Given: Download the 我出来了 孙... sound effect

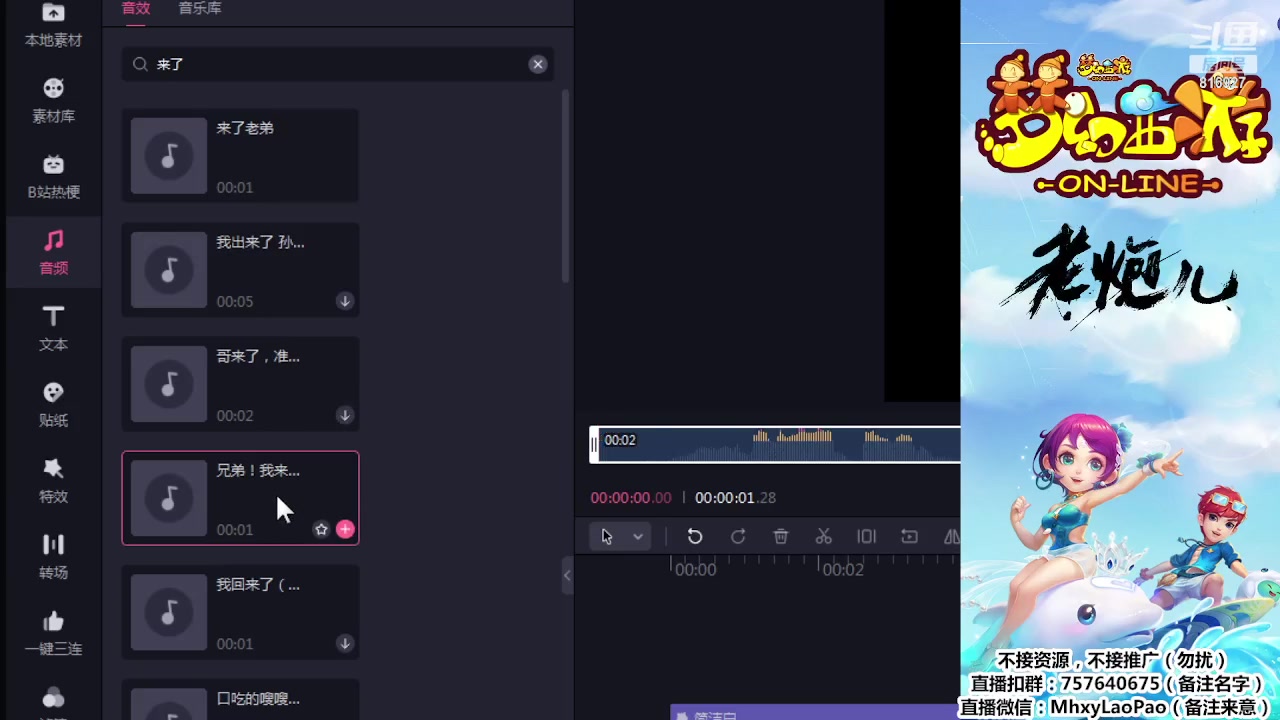Looking at the screenshot, I should pos(345,301).
